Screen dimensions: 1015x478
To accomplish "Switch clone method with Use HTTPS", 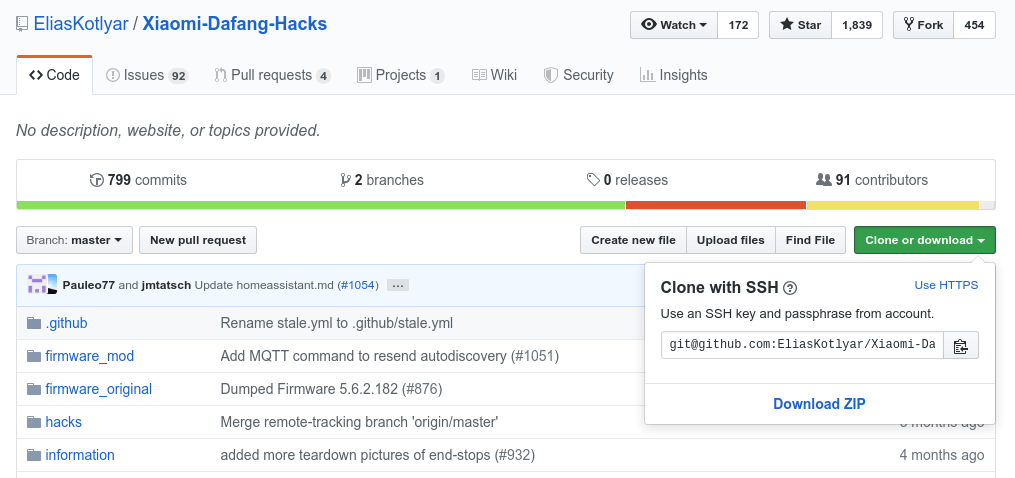I will pyautogui.click(x=946, y=285).
